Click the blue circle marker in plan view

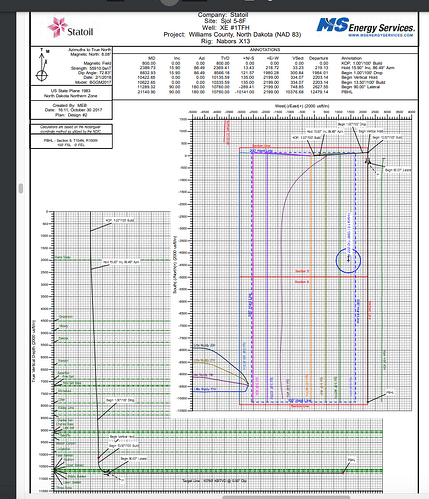pyautogui.click(x=348, y=260)
